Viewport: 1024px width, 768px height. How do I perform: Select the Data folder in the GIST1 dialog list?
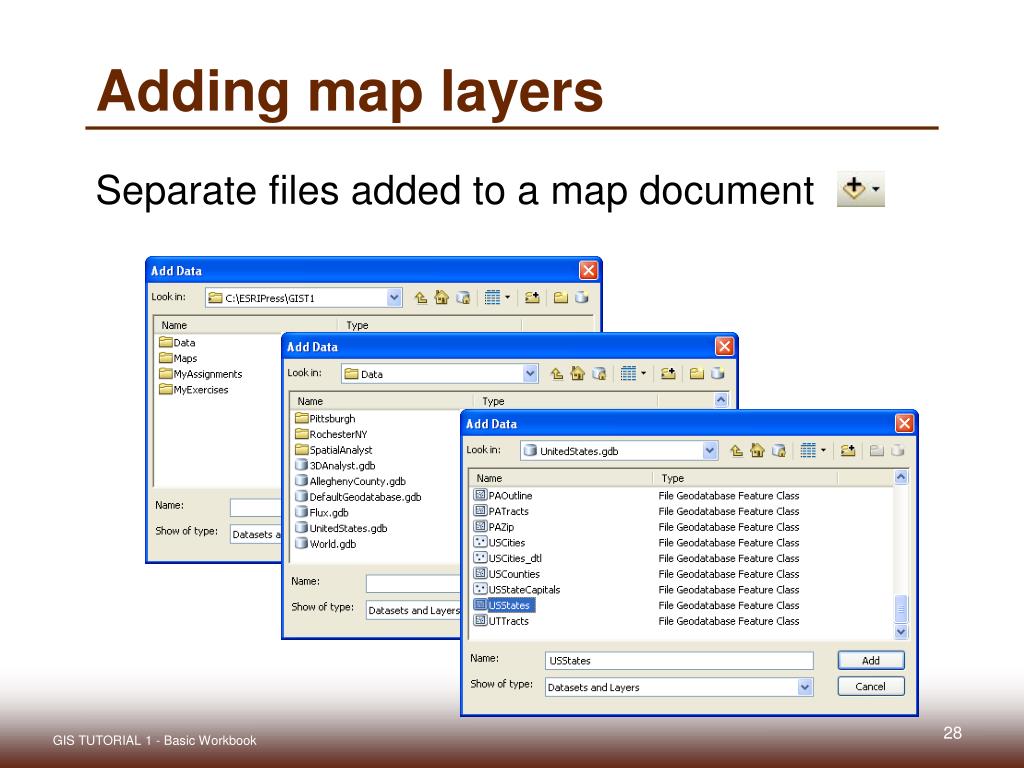click(178, 343)
